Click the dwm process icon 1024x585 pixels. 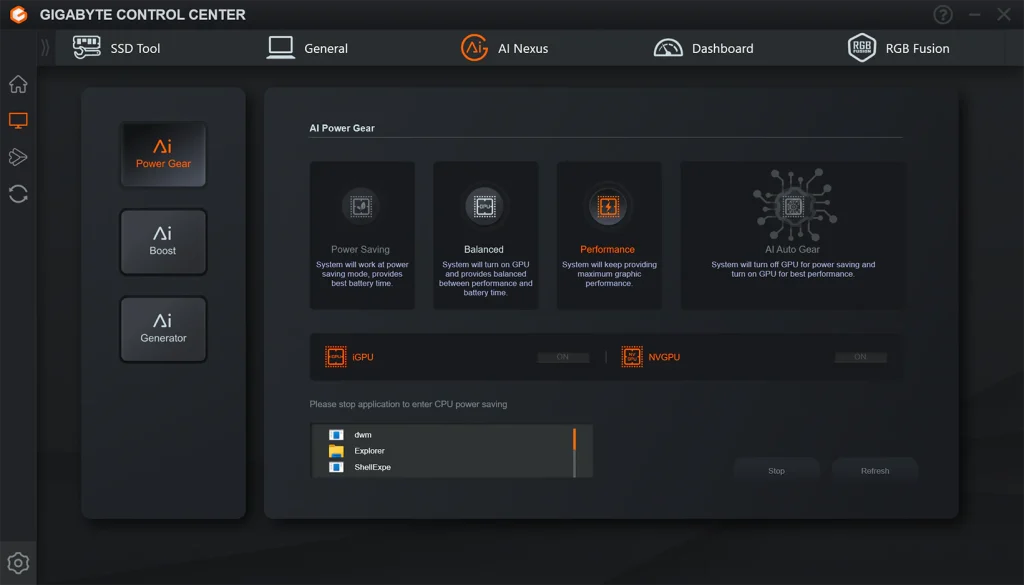[x=336, y=435]
